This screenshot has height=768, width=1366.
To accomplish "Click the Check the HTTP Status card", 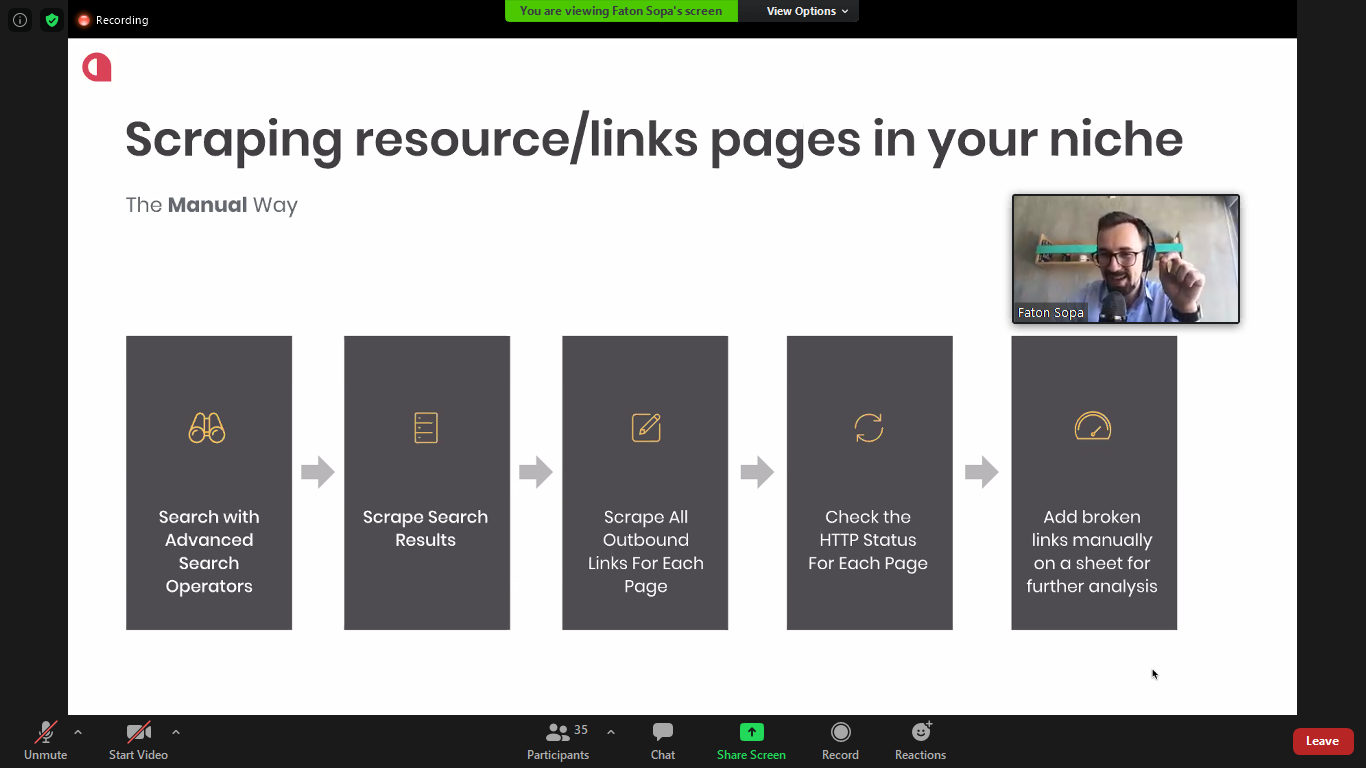I will tap(869, 483).
